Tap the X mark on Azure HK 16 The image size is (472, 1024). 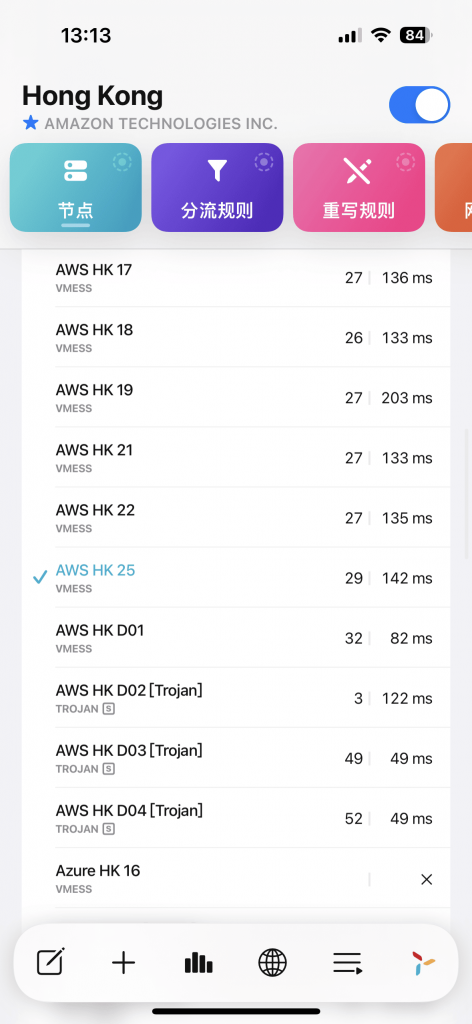click(426, 880)
